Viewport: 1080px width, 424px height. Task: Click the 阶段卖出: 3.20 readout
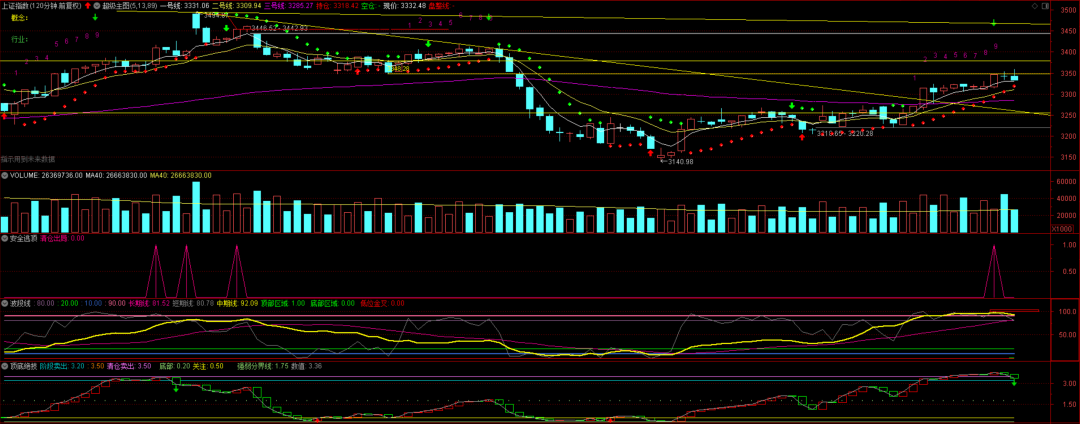[x=62, y=366]
